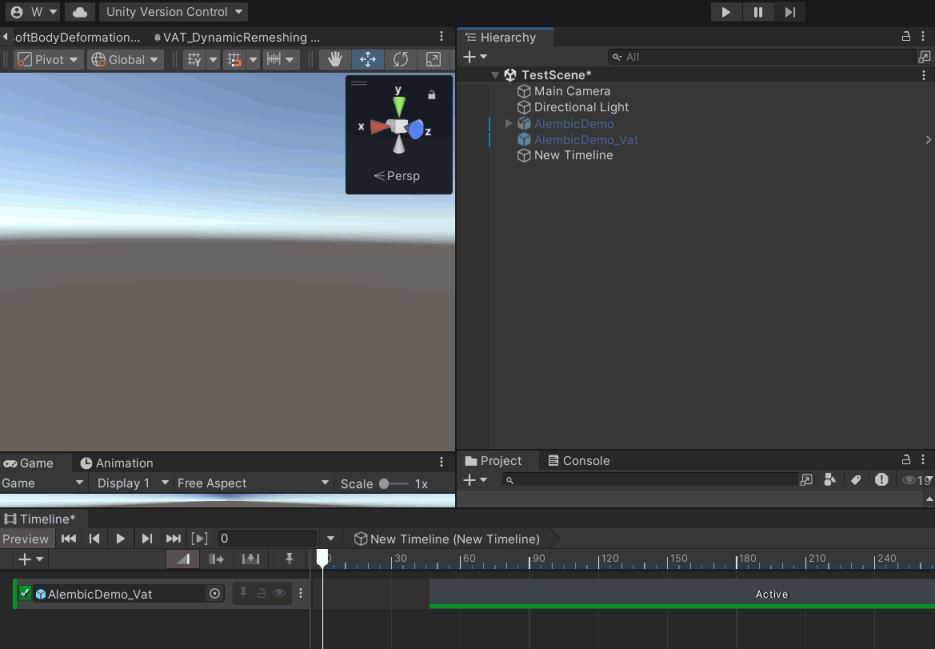Select the Move tool
The image size is (935, 649).
point(367,60)
